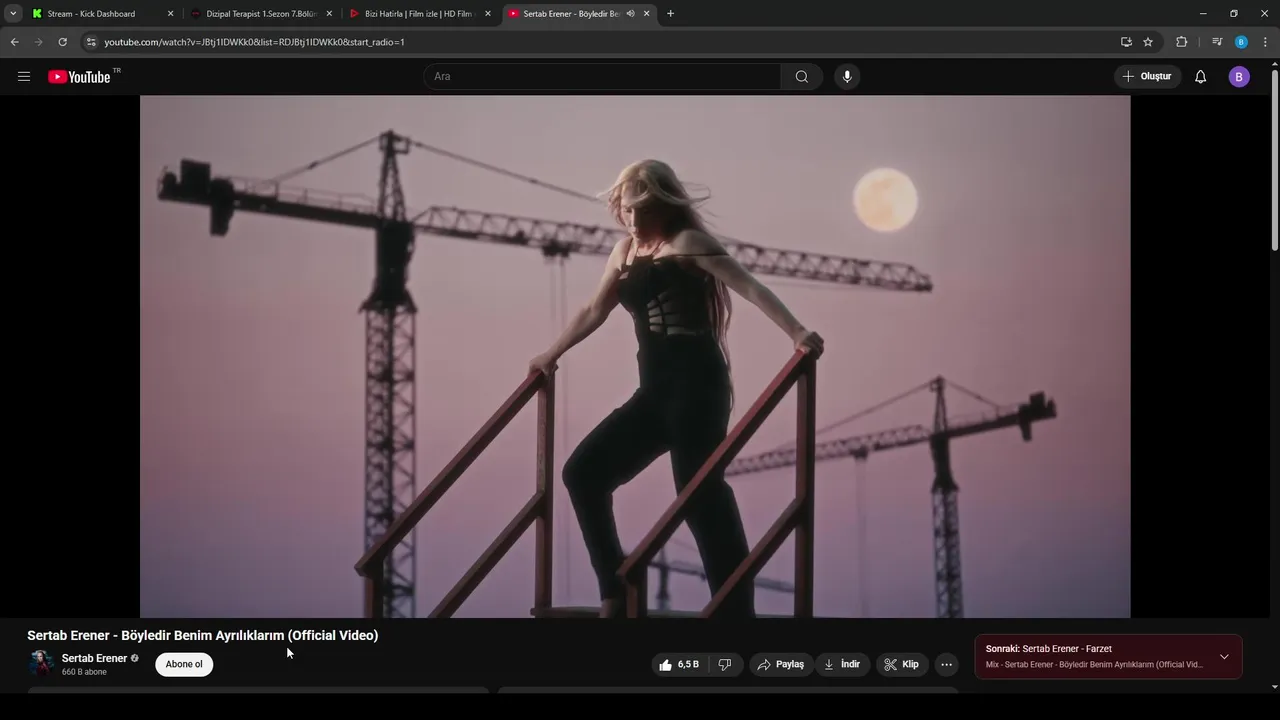1280x720 pixels.
Task: Open a new tab with the plus button
Action: pos(670,14)
